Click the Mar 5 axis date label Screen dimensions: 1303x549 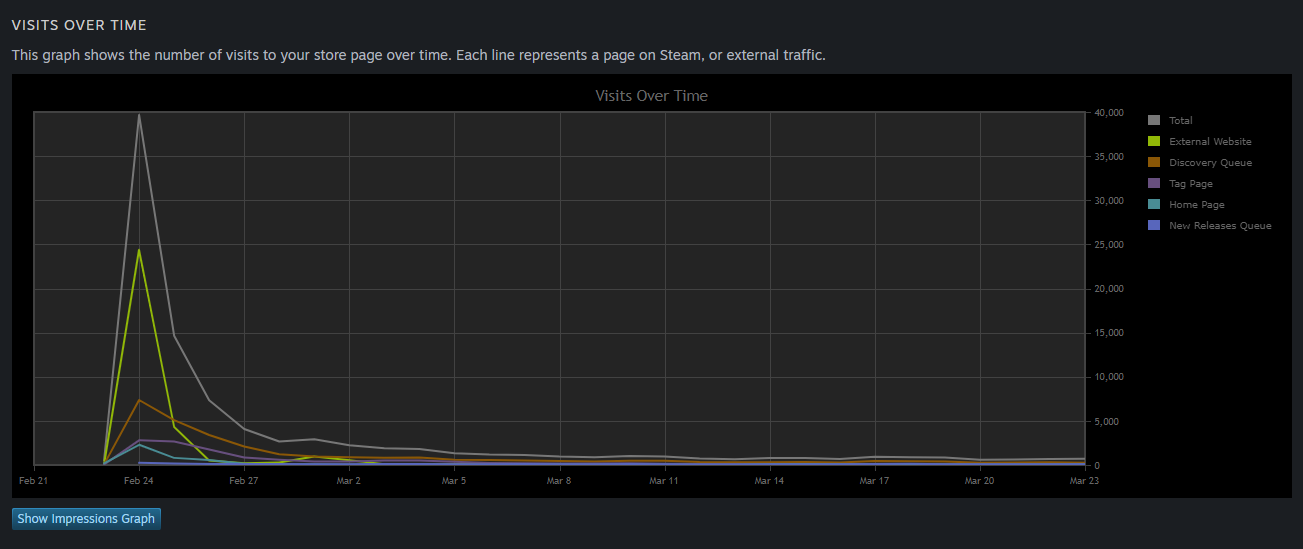[454, 481]
